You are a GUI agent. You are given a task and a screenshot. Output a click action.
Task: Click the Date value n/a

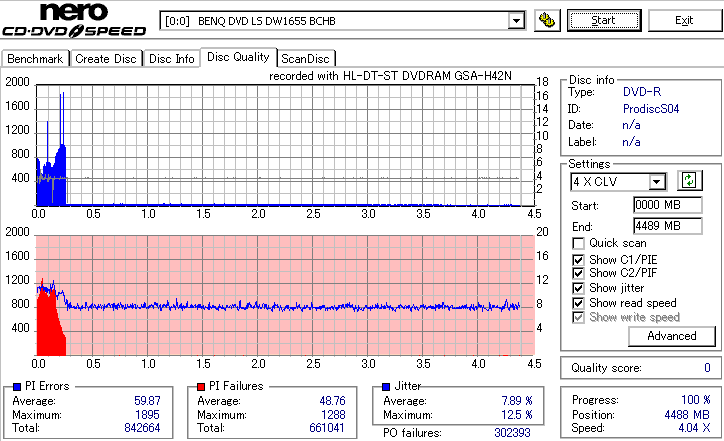point(631,125)
